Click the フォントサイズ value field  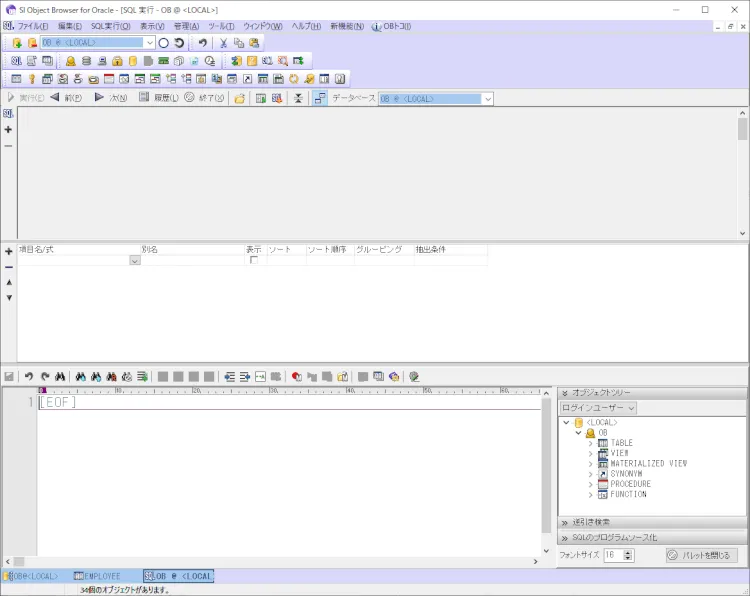(x=614, y=555)
